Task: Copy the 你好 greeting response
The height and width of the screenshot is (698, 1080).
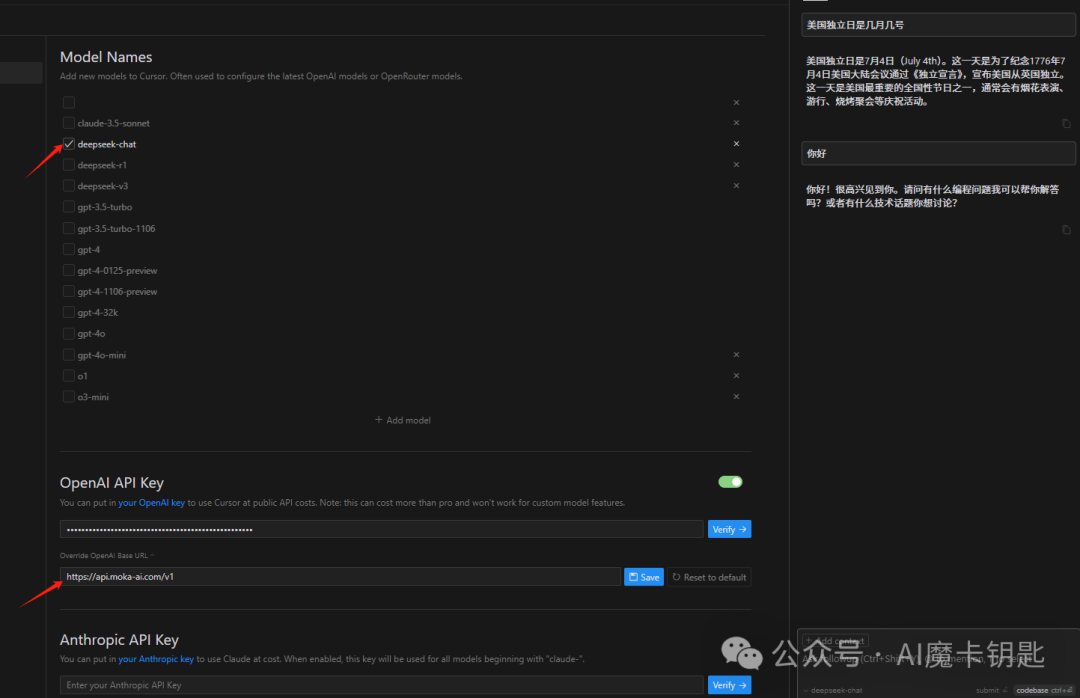Action: [1066, 229]
